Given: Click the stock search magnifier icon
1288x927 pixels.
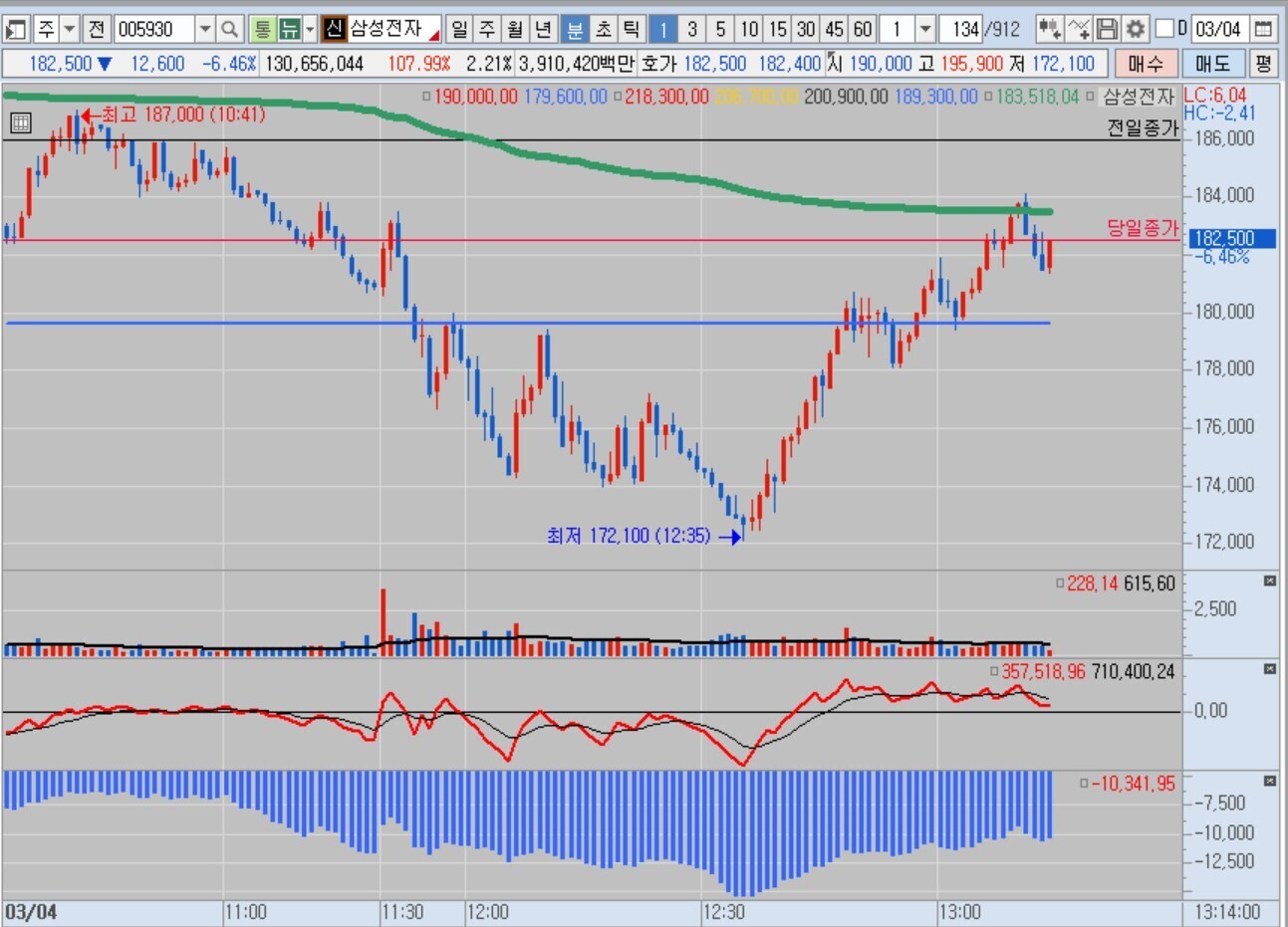Looking at the screenshot, I should pos(229,29).
